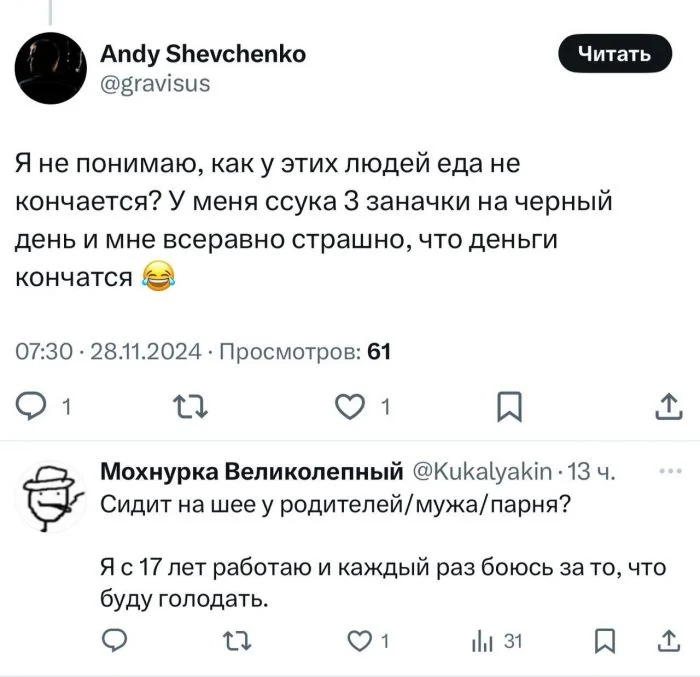Reply to the main tweet
Viewport: 700px width, 677px height.
[34, 406]
